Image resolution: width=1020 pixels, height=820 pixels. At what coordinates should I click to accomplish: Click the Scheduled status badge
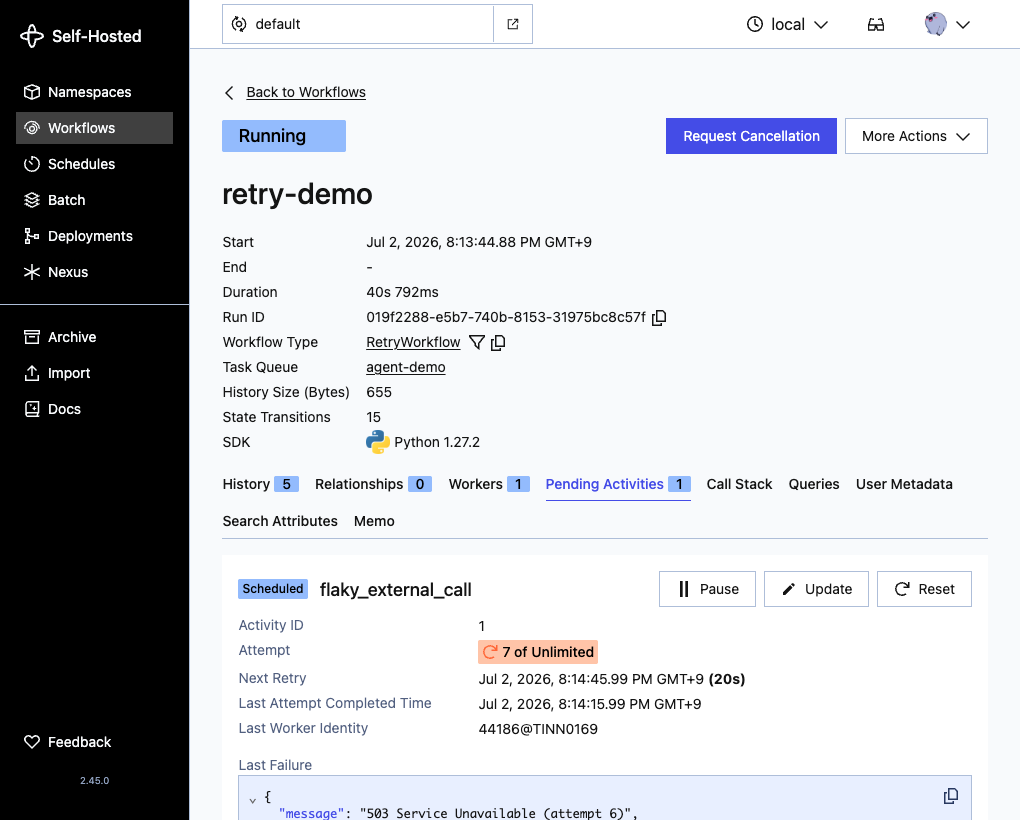pos(273,589)
